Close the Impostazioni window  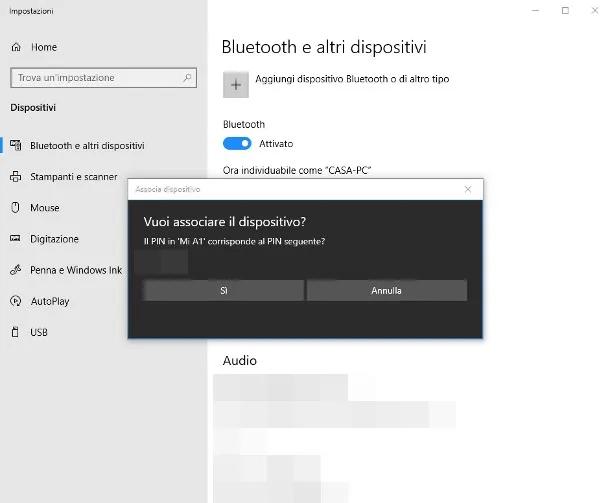(x=595, y=11)
